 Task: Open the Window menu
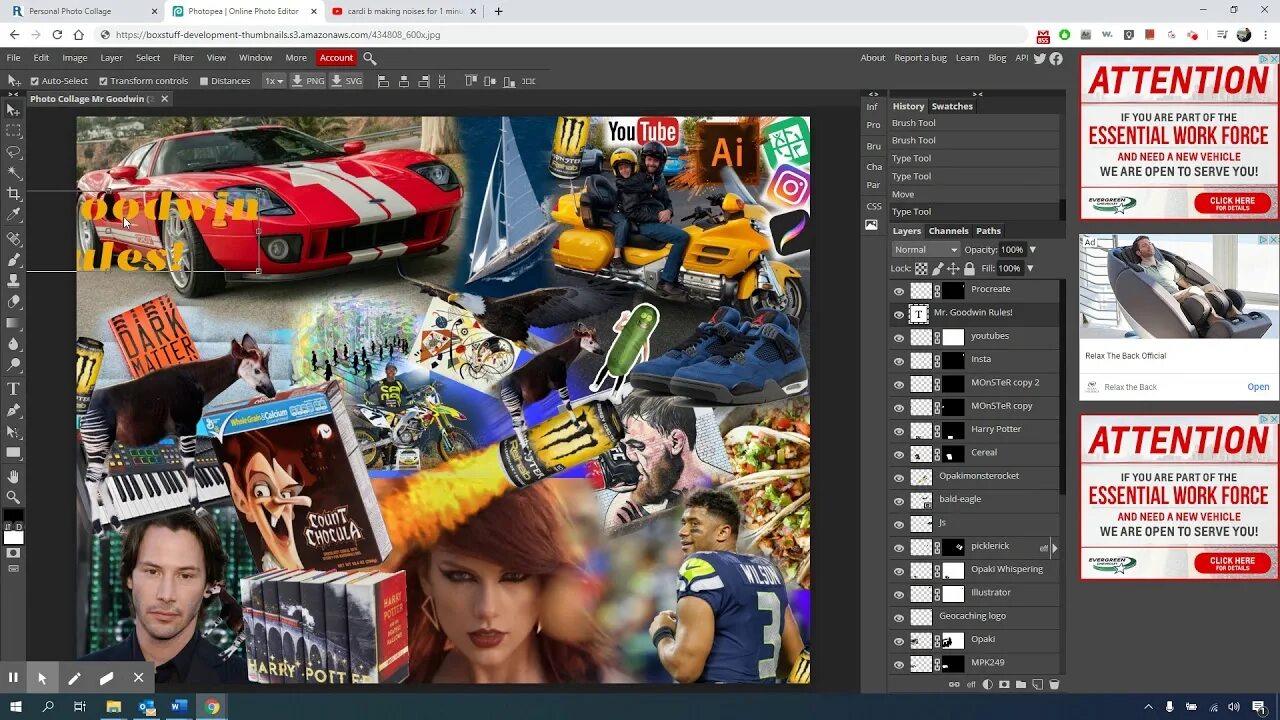point(255,58)
